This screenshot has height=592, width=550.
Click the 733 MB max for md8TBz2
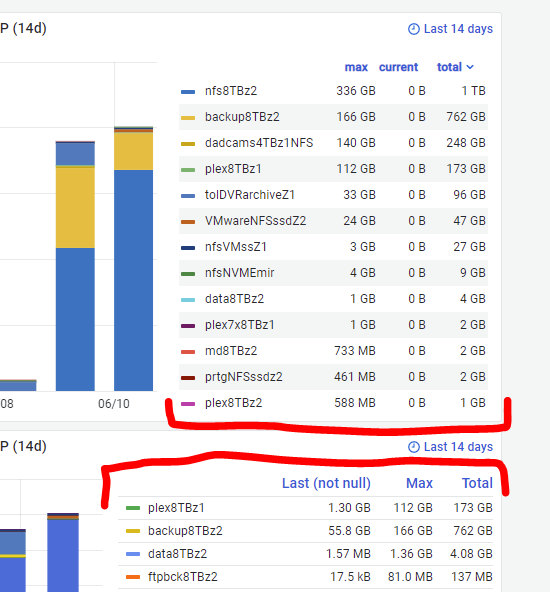(355, 351)
